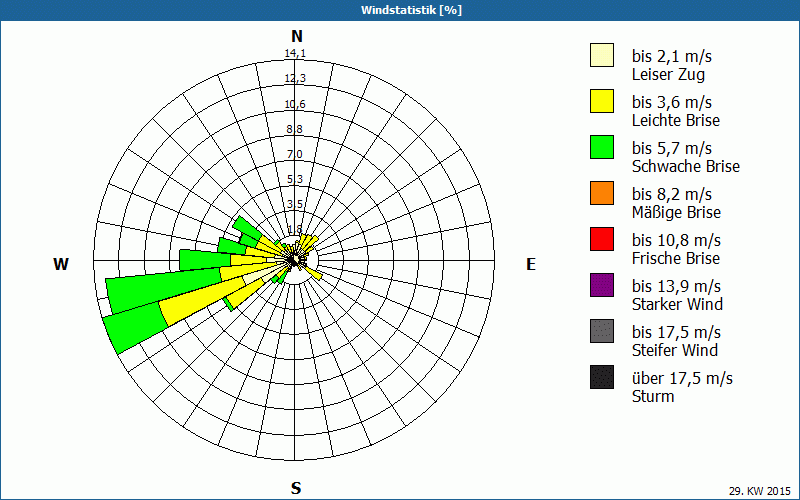This screenshot has width=800, height=500.
Task: Click the 'bis 17,5 m/s' legend text
Action: point(676,332)
